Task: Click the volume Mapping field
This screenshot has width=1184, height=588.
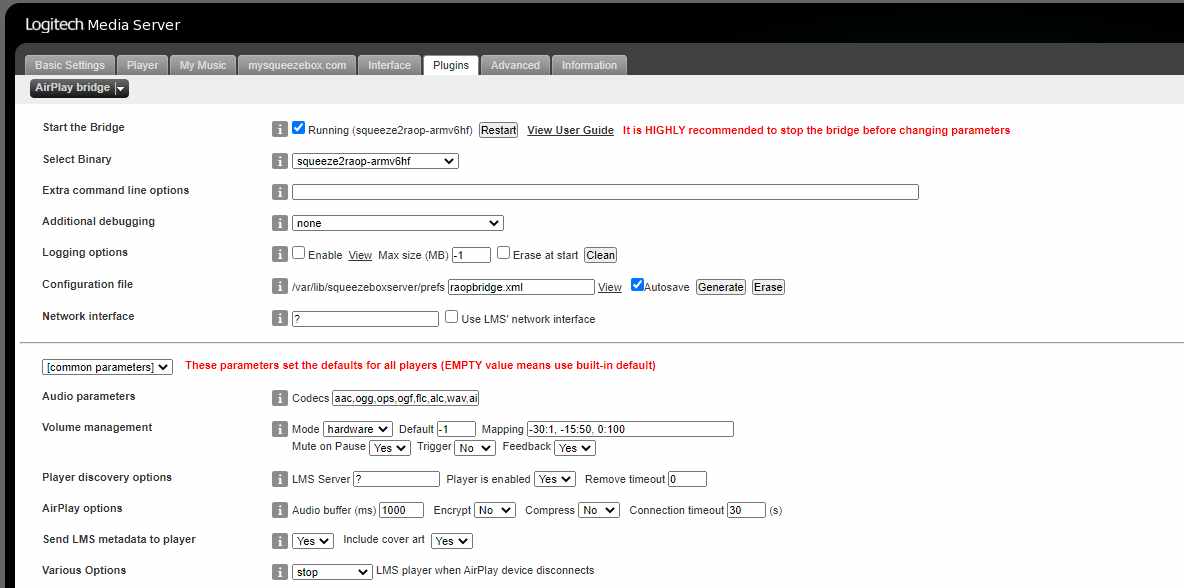Action: coord(630,429)
